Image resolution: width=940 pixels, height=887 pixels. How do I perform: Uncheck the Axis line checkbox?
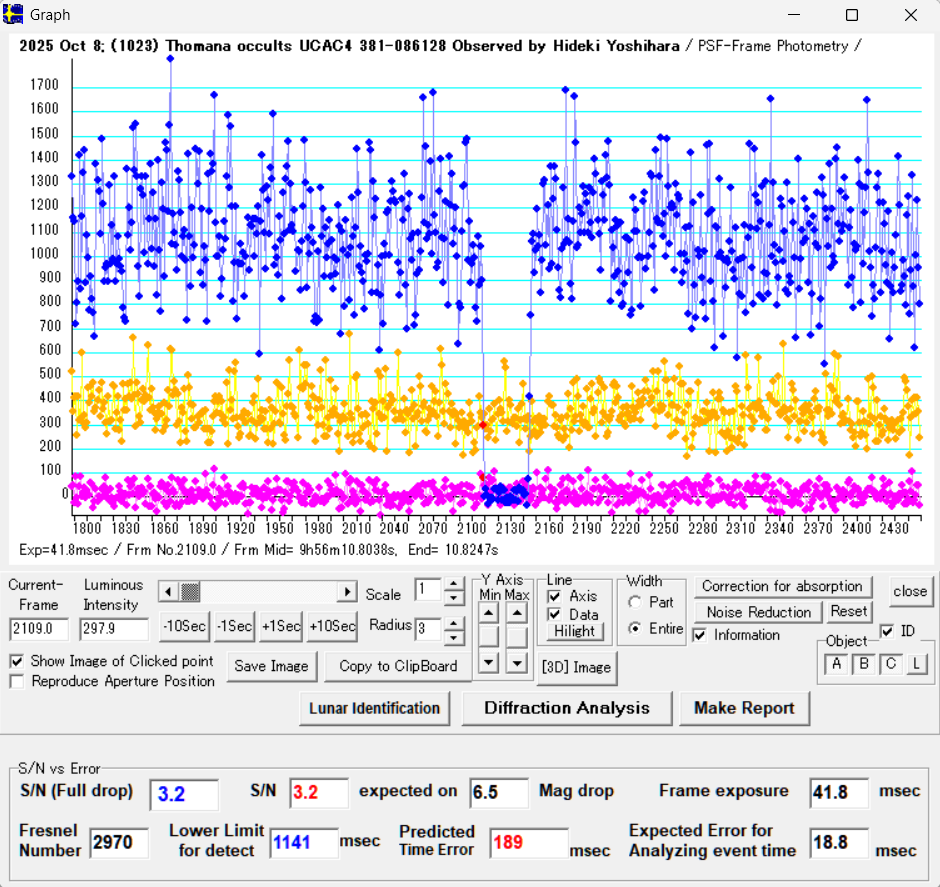pos(555,597)
